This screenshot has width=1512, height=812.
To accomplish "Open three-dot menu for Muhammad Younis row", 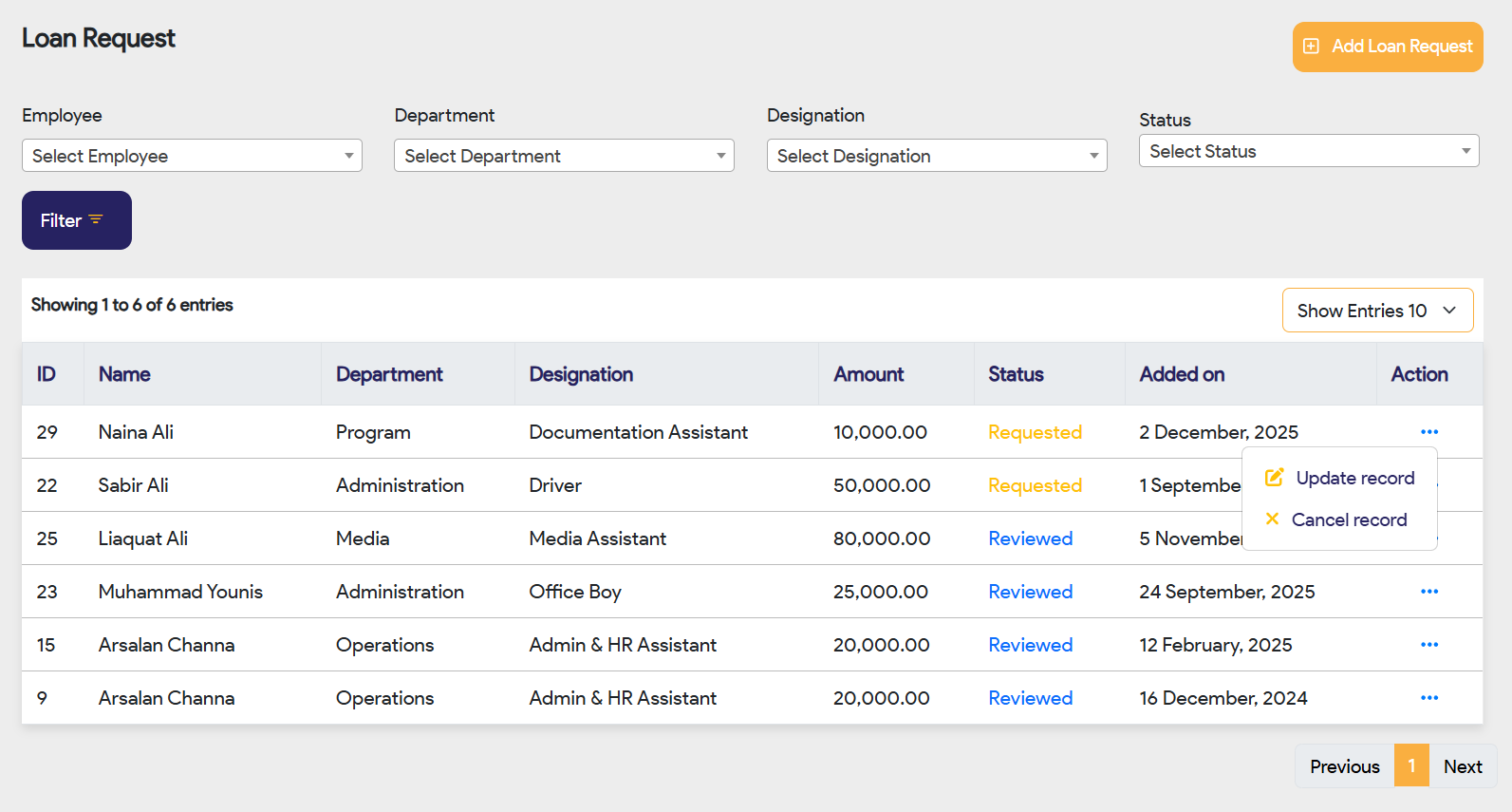I will 1428,592.
